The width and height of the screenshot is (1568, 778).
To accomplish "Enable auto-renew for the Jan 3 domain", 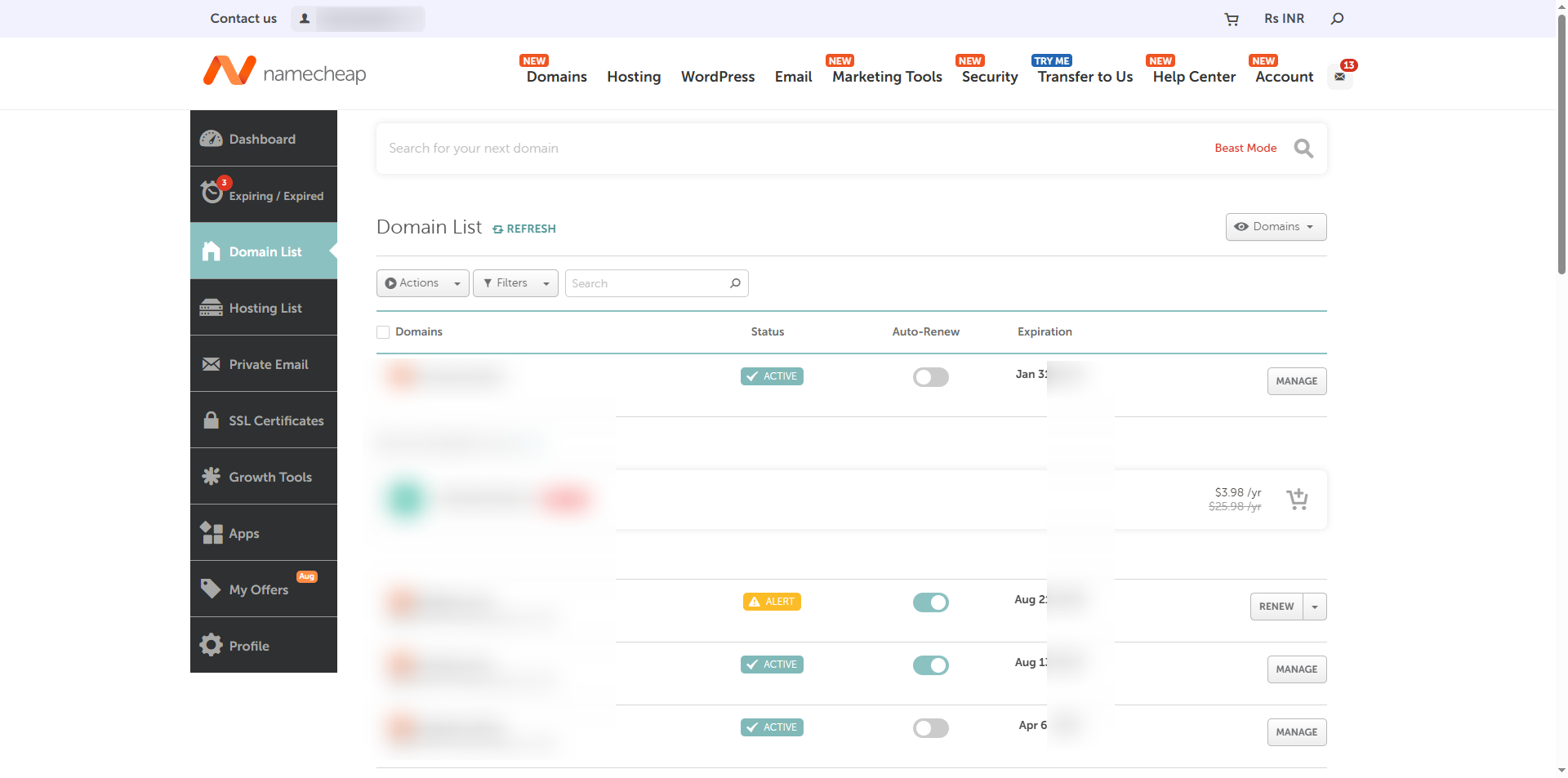I will click(931, 377).
